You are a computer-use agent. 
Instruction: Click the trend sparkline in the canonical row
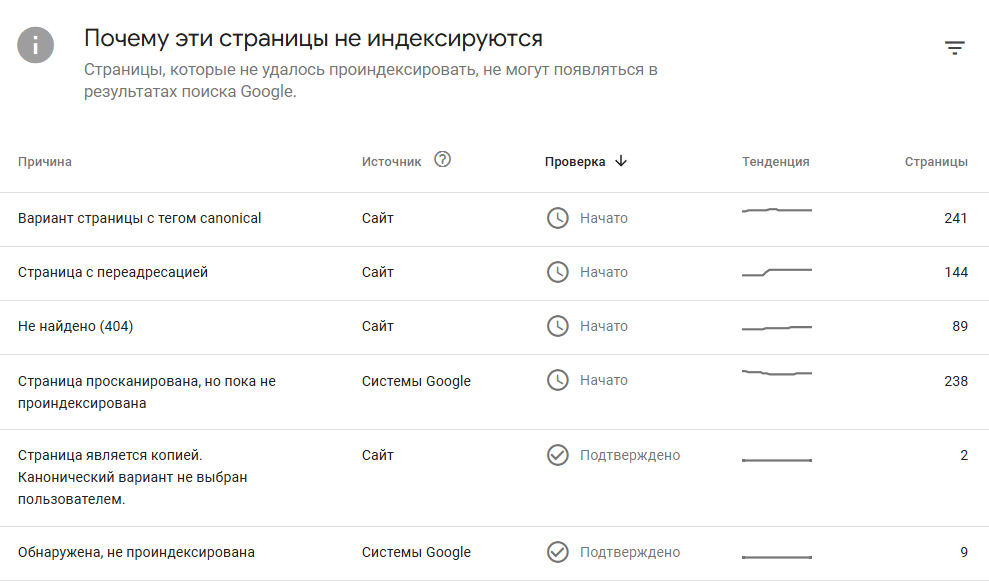click(777, 211)
